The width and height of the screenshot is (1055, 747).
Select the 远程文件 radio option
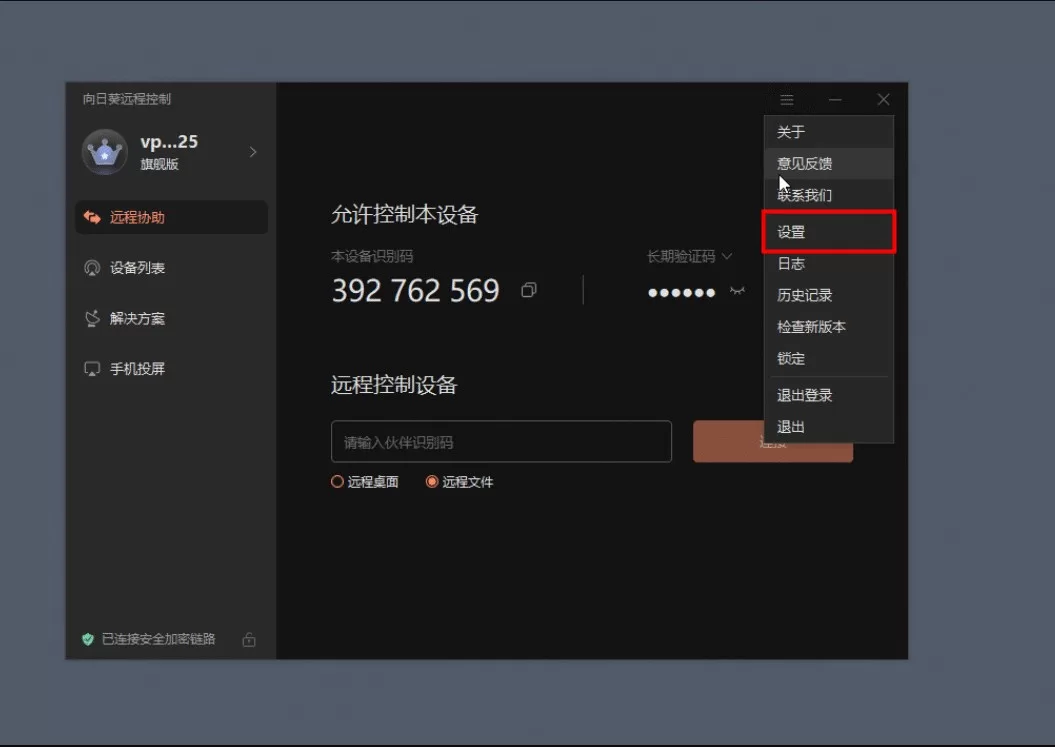click(x=433, y=482)
